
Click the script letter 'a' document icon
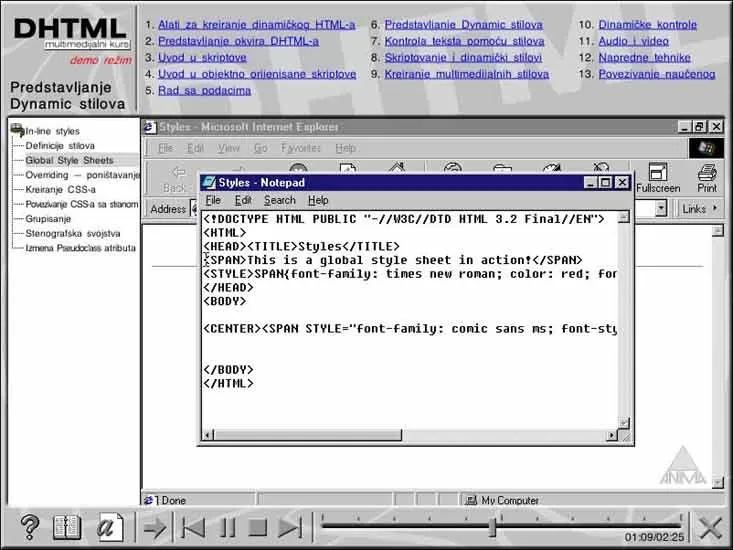(x=110, y=527)
